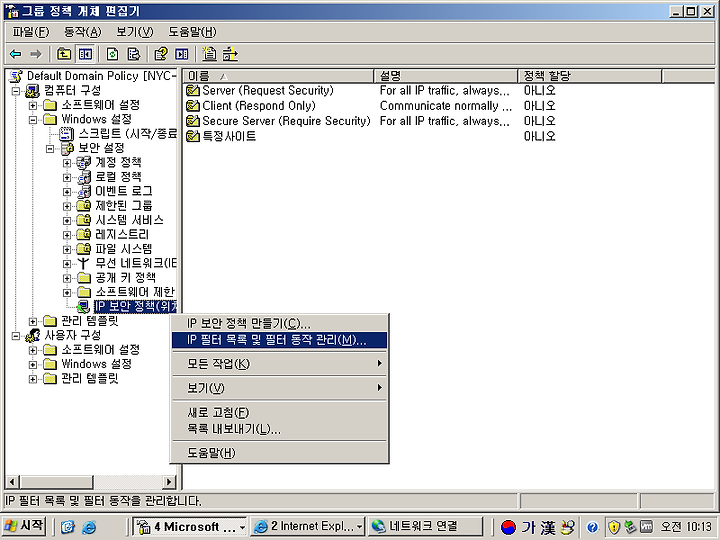Click the Help toolbar icon
This screenshot has height=540, width=720.
161,54
